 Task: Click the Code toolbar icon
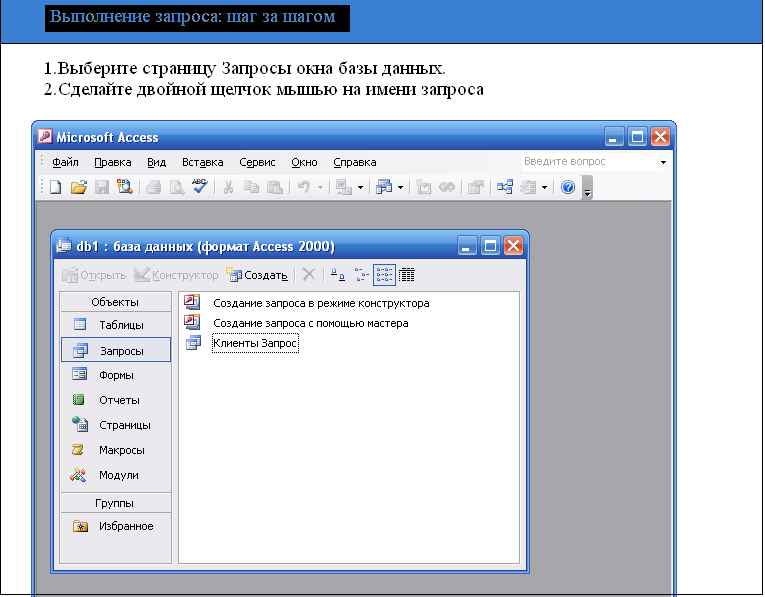tap(423, 187)
